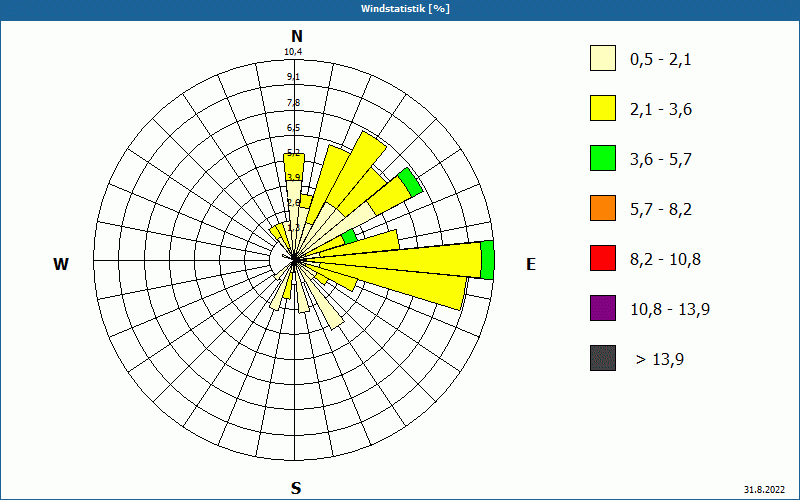Click the legend label '10,8 - 13,9'

point(670,310)
